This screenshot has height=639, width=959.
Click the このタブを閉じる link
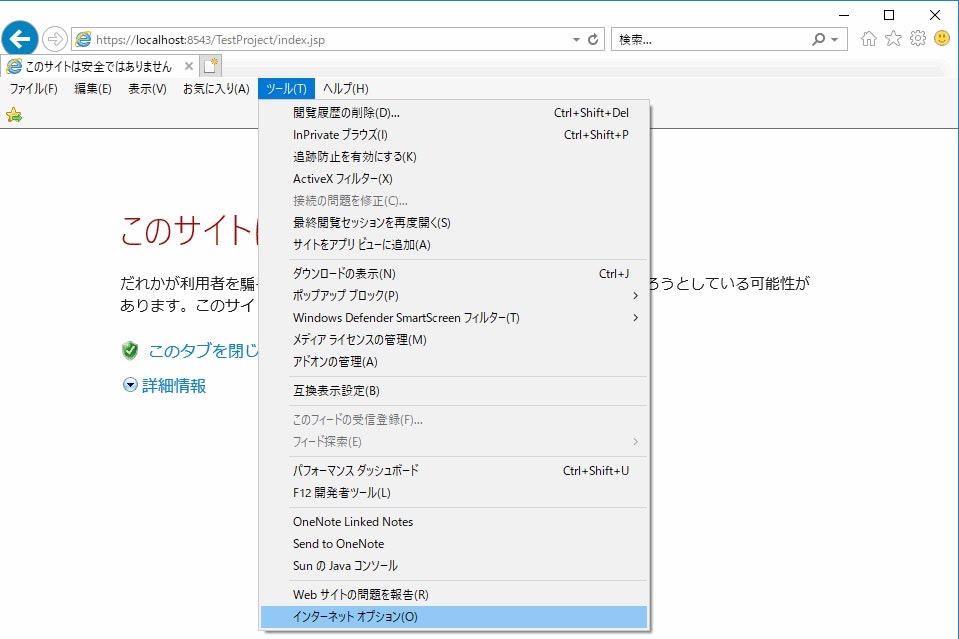pyautogui.click(x=204, y=351)
